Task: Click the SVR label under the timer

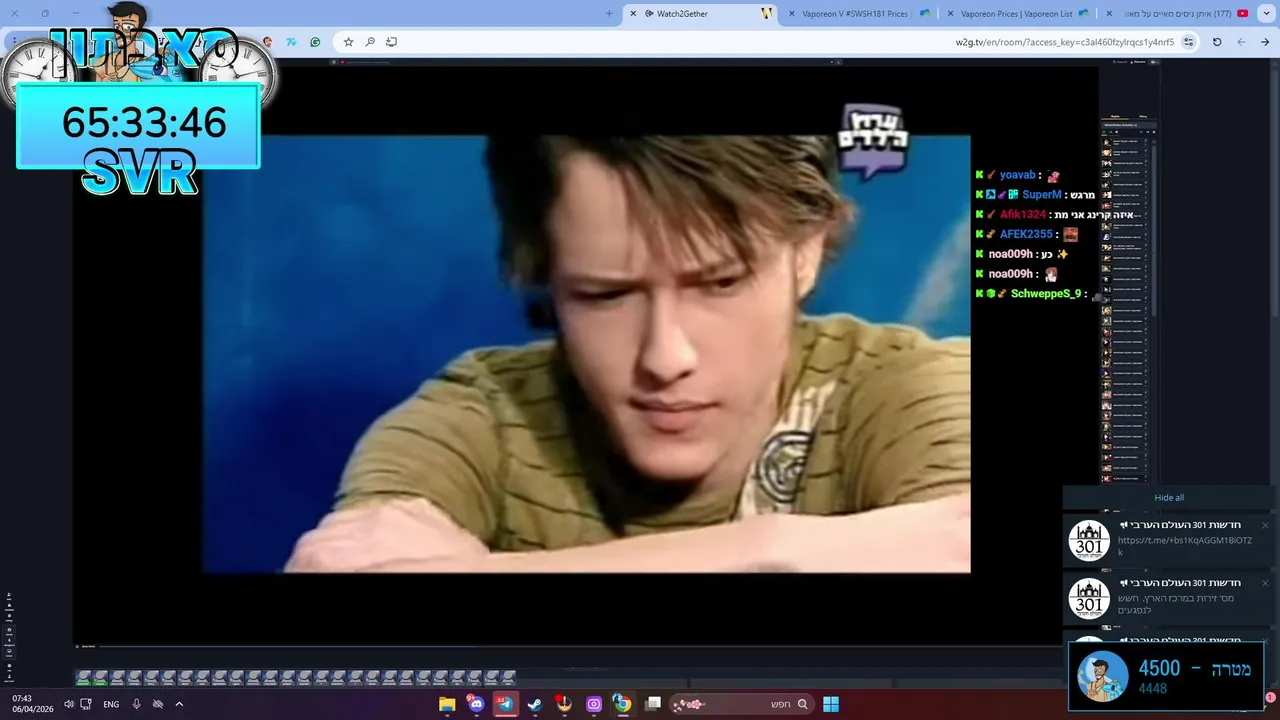Action: click(x=139, y=173)
